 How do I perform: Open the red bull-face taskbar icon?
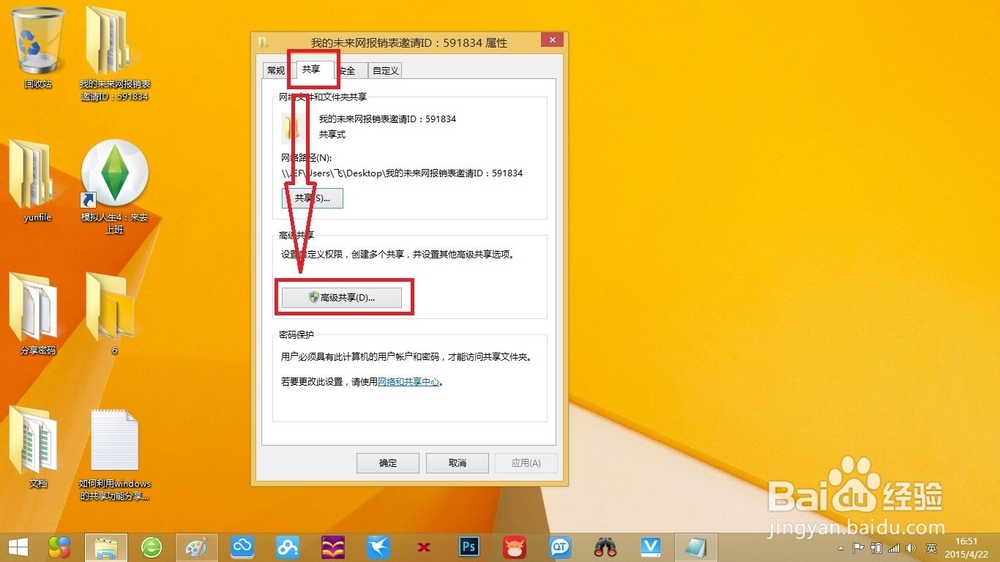pos(514,547)
